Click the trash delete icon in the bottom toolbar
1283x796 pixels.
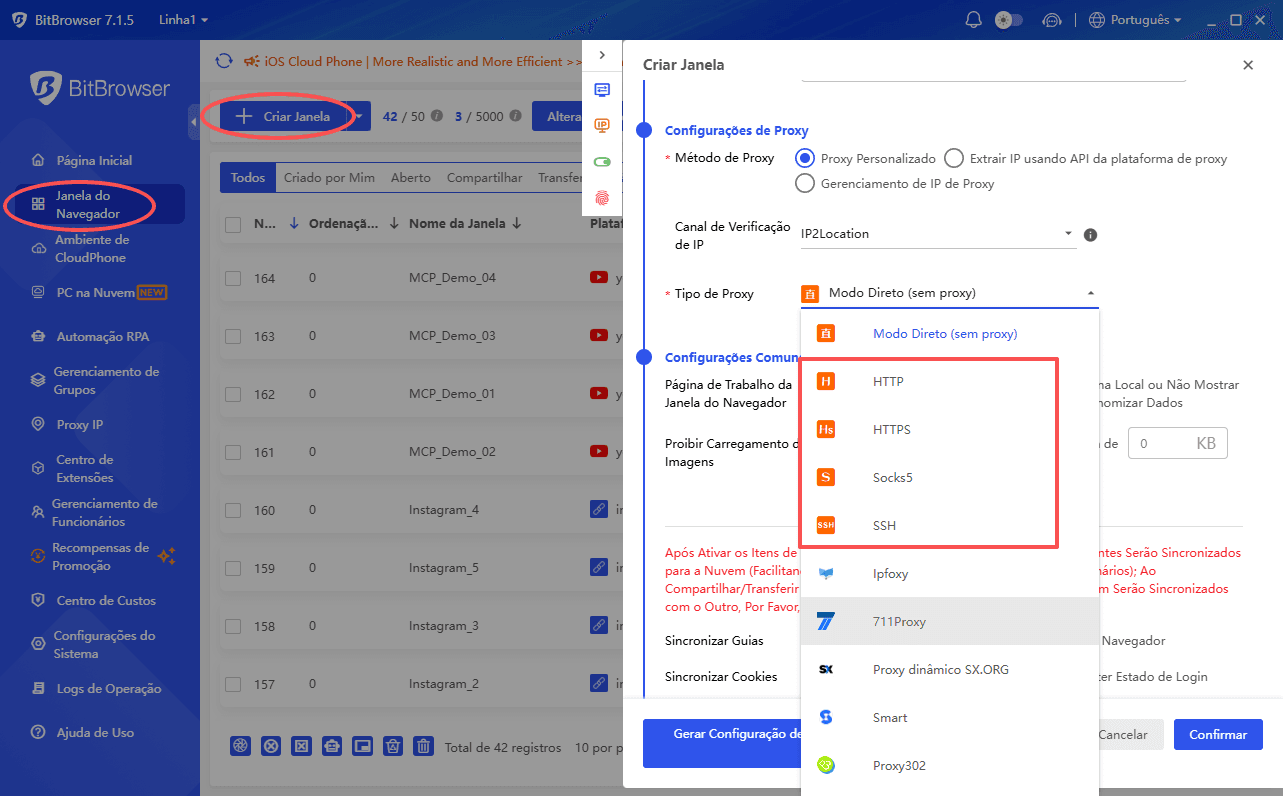(424, 746)
